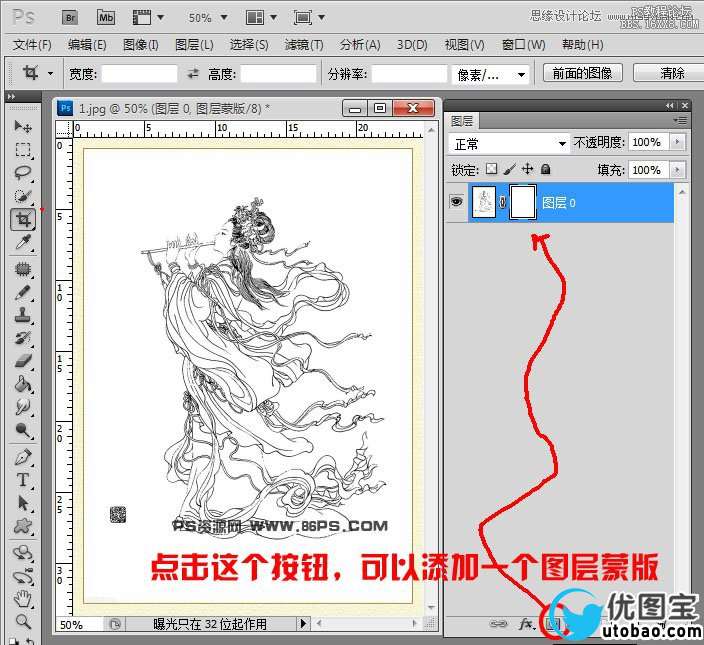Open the Layers panel options menu icon
Viewport: 704px width, 645px height.
681,120
